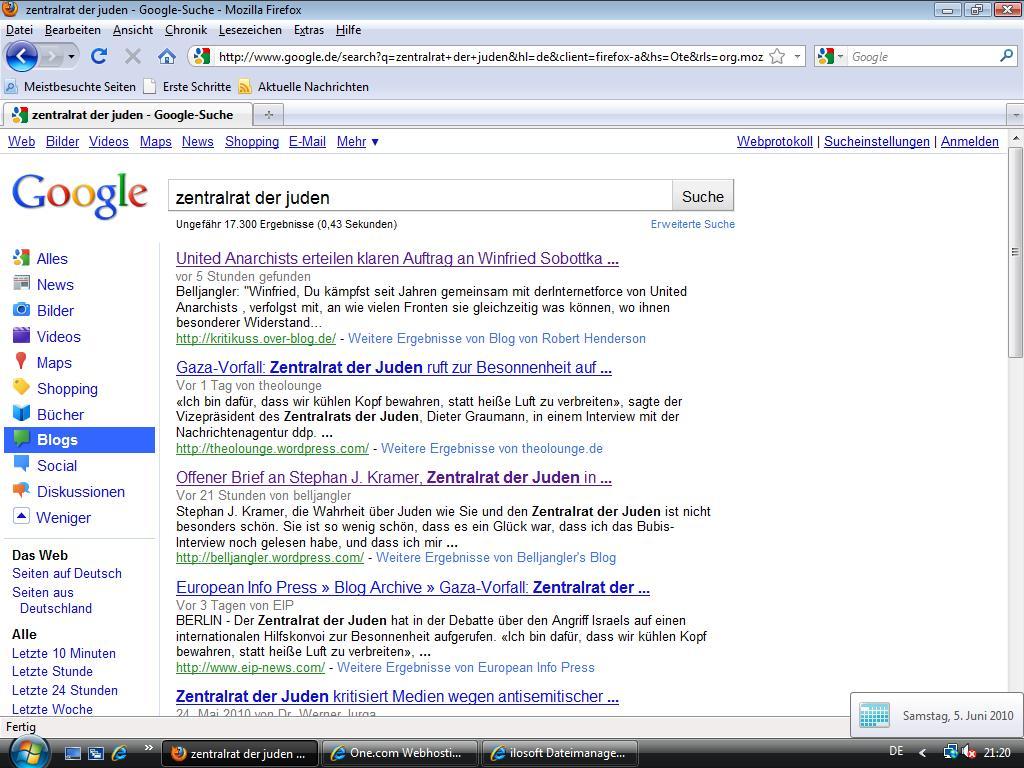Go back with the Firefox back arrow
This screenshot has height=768, width=1024.
pos(22,57)
